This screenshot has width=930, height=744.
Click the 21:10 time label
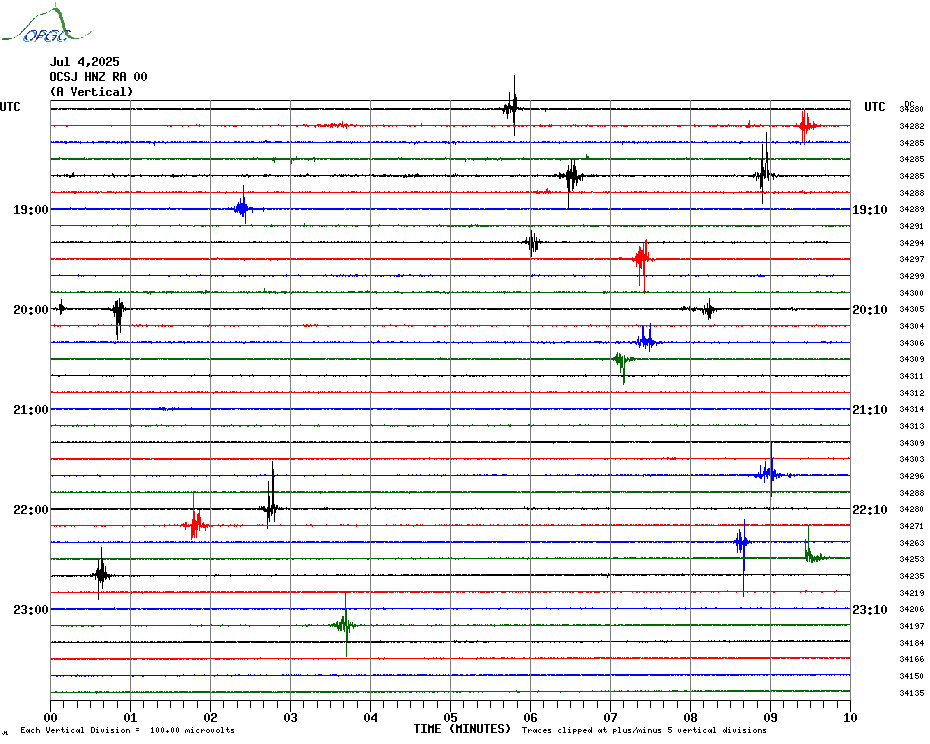pos(870,409)
